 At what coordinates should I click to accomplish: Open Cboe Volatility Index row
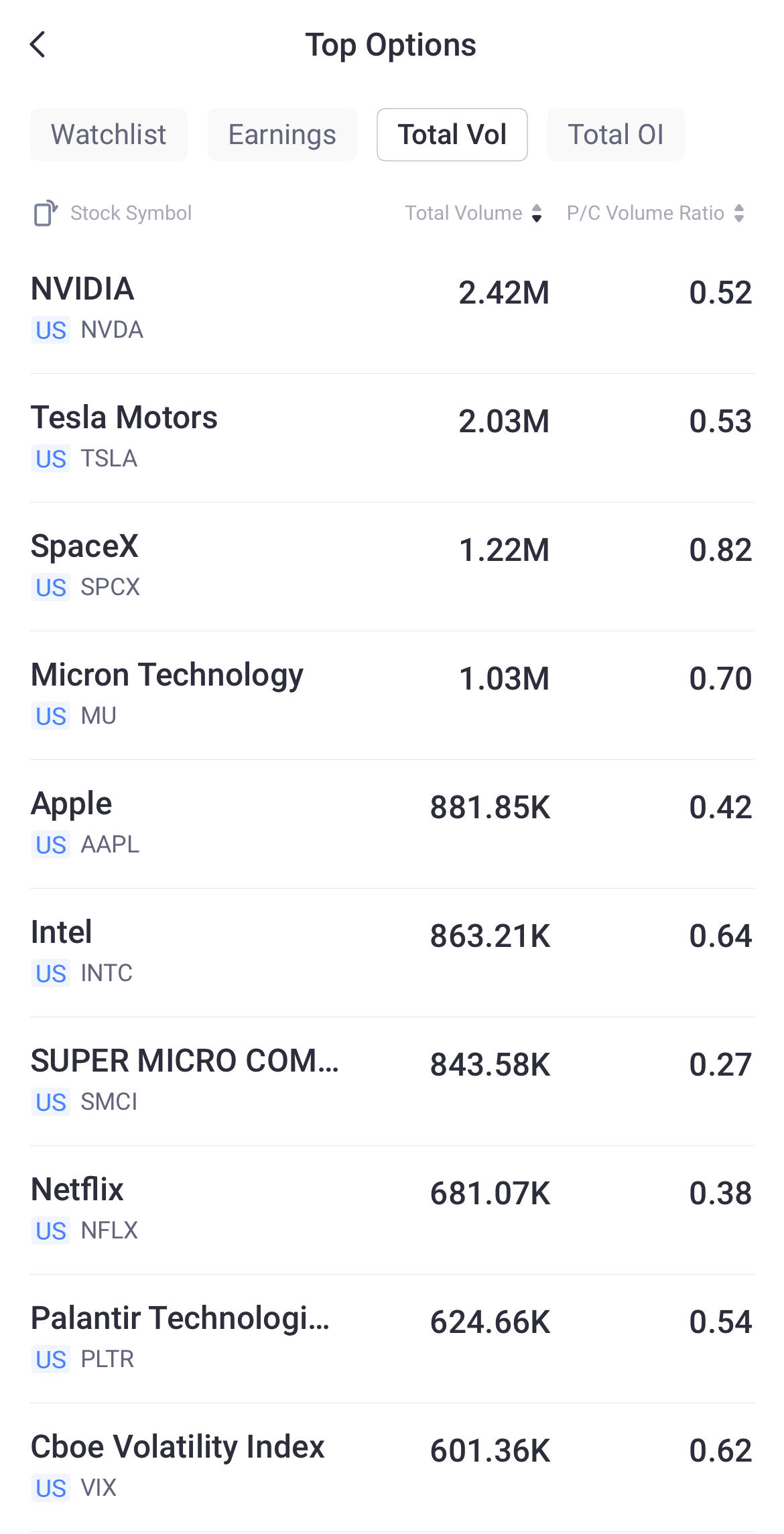[392, 1468]
